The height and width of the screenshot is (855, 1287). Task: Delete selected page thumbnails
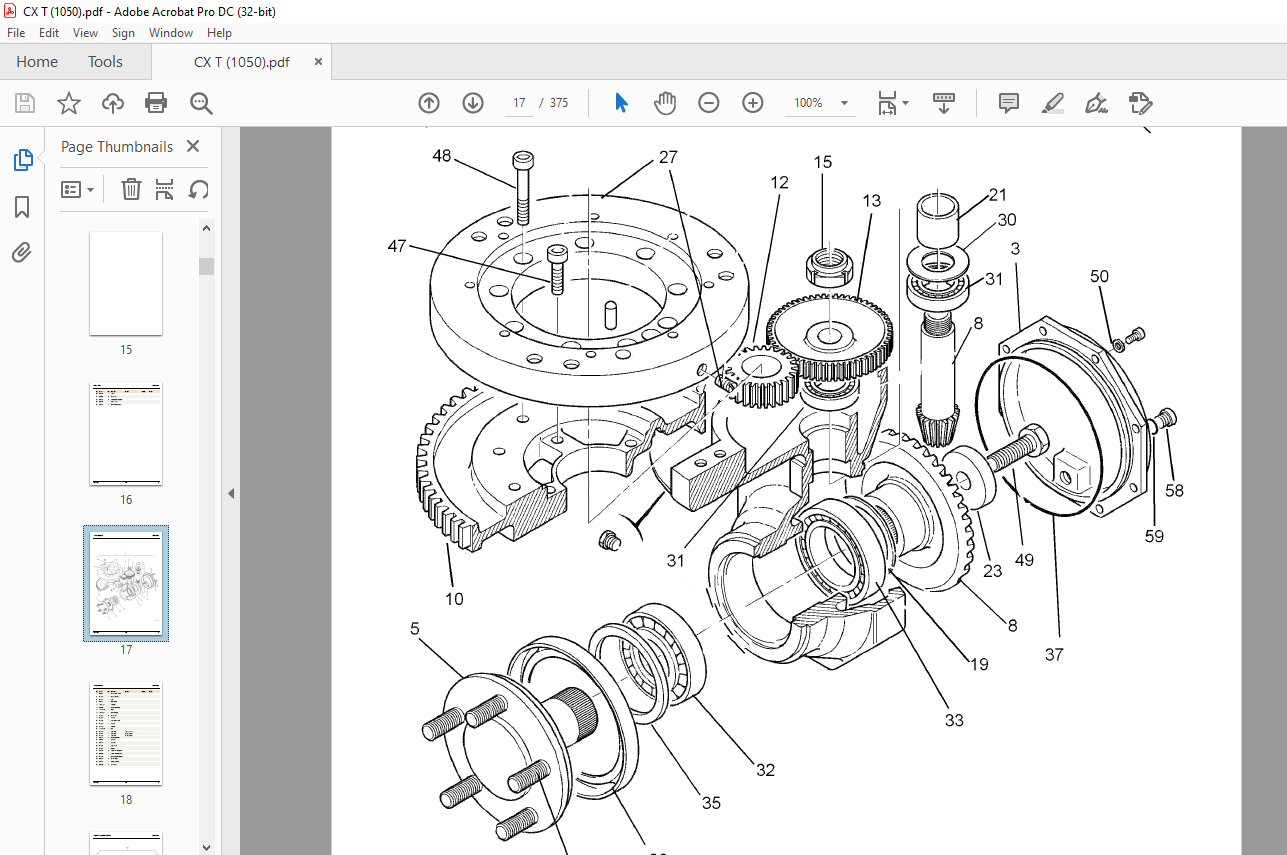coord(131,189)
